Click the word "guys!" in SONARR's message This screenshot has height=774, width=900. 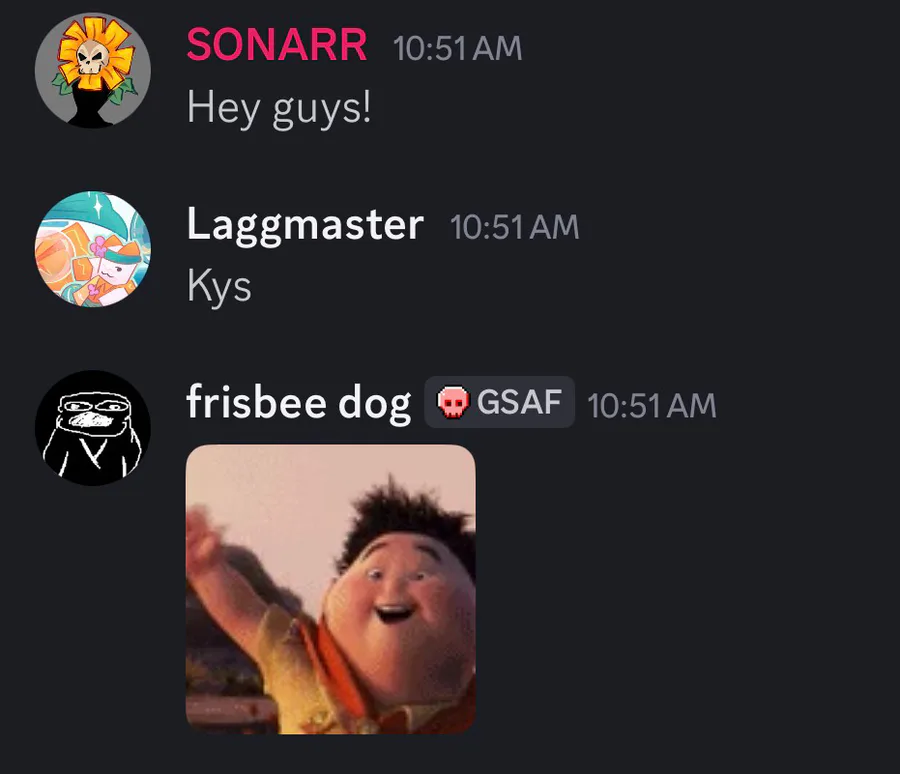tap(322, 110)
